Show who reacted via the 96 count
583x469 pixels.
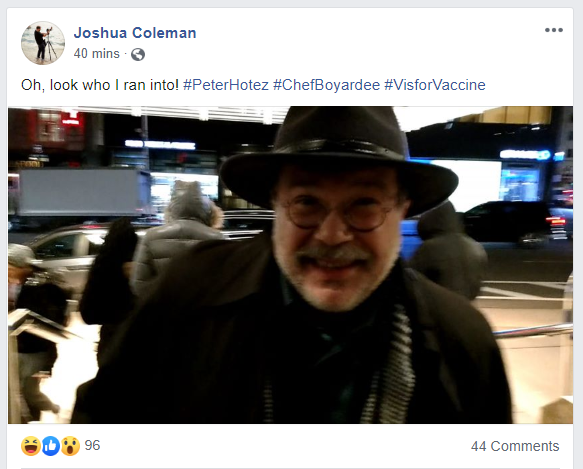tap(92, 445)
